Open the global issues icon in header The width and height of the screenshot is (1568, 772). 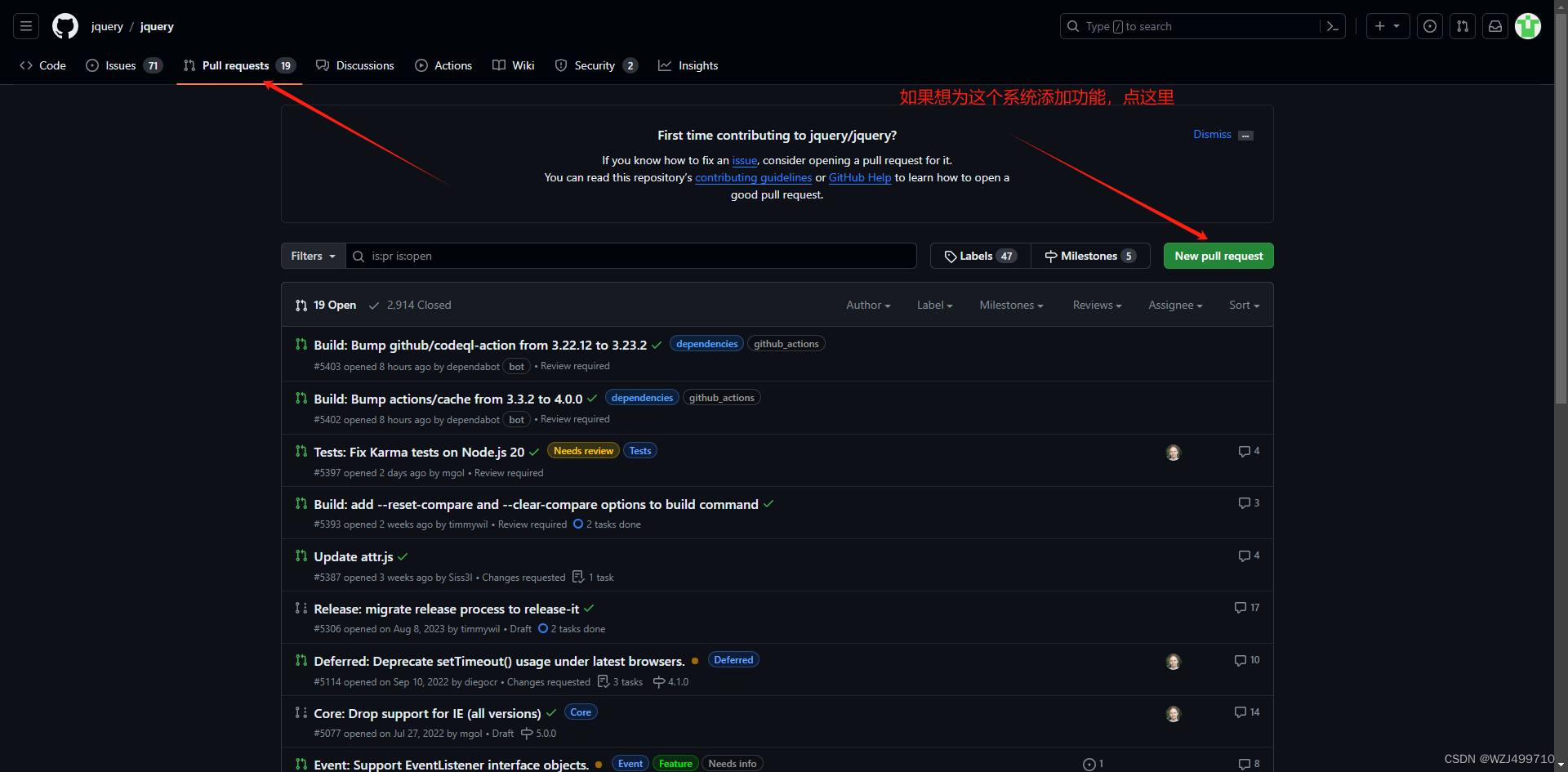click(x=1430, y=26)
